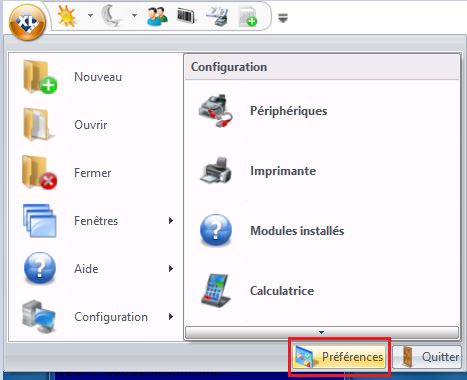Screen dimensions: 467x380
Task: Expand the Aide submenu
Action: coord(97,269)
